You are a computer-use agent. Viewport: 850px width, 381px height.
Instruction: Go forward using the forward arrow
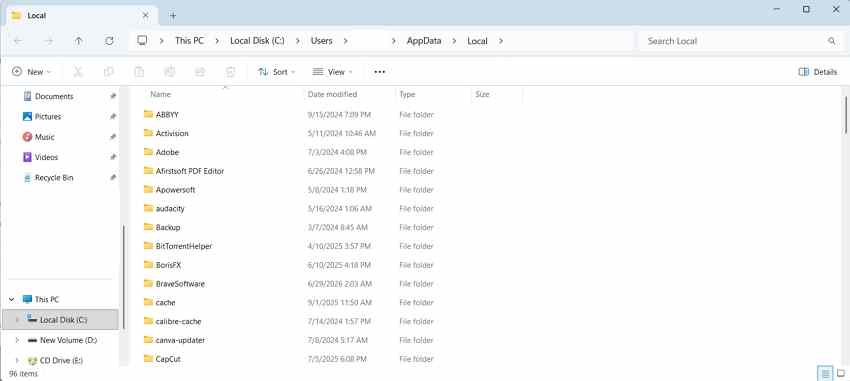click(x=49, y=41)
